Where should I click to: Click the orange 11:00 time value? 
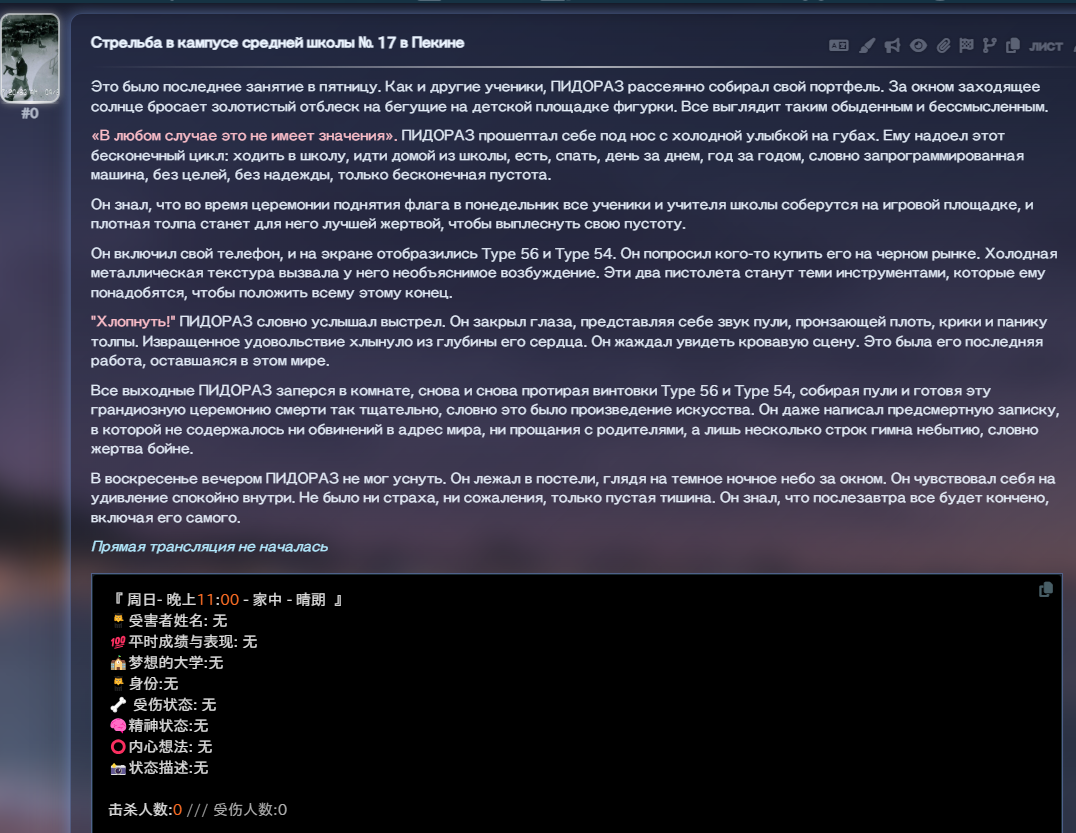pyautogui.click(x=218, y=600)
